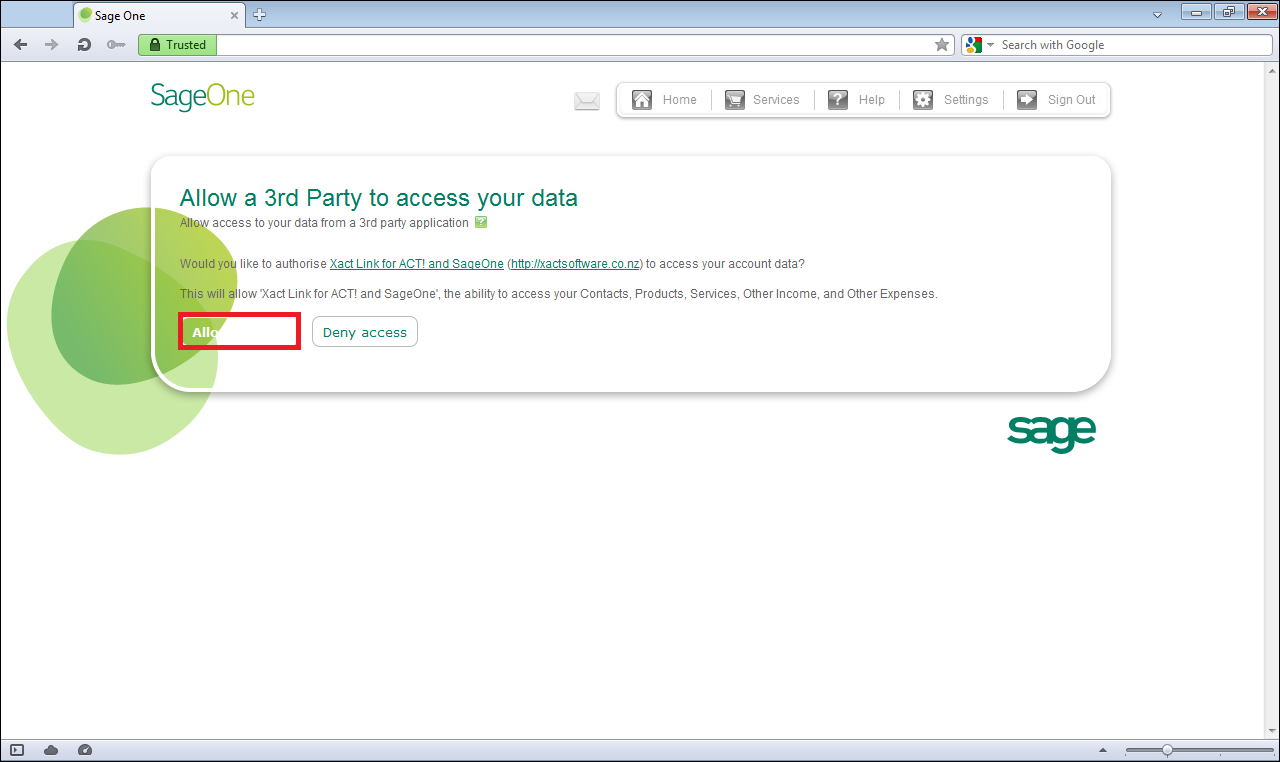Reload the Sage One page

tap(85, 45)
